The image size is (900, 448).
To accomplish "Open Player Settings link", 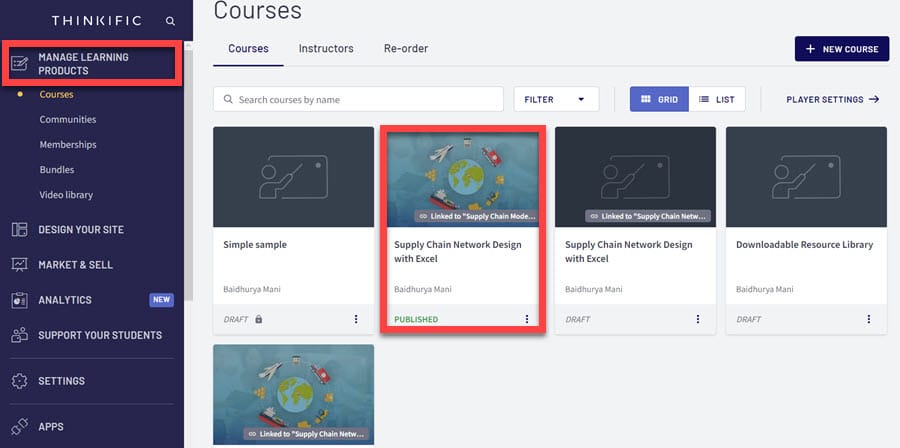I will [x=832, y=100].
